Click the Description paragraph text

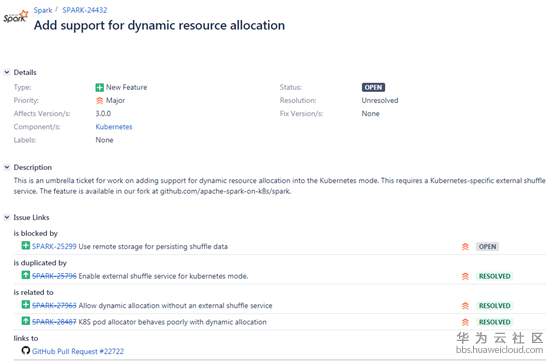pos(279,186)
